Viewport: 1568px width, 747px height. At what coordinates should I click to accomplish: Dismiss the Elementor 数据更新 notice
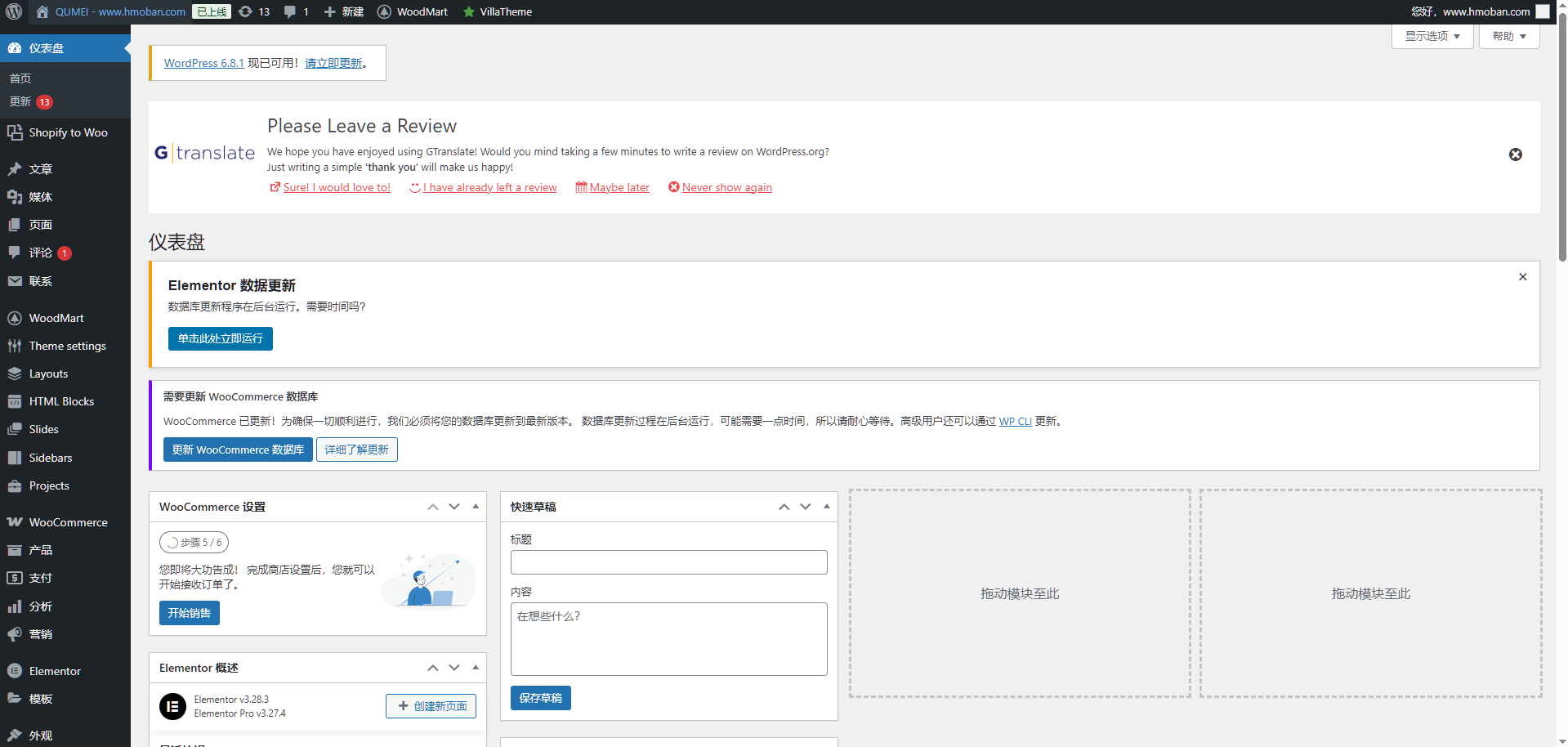pyautogui.click(x=1523, y=277)
